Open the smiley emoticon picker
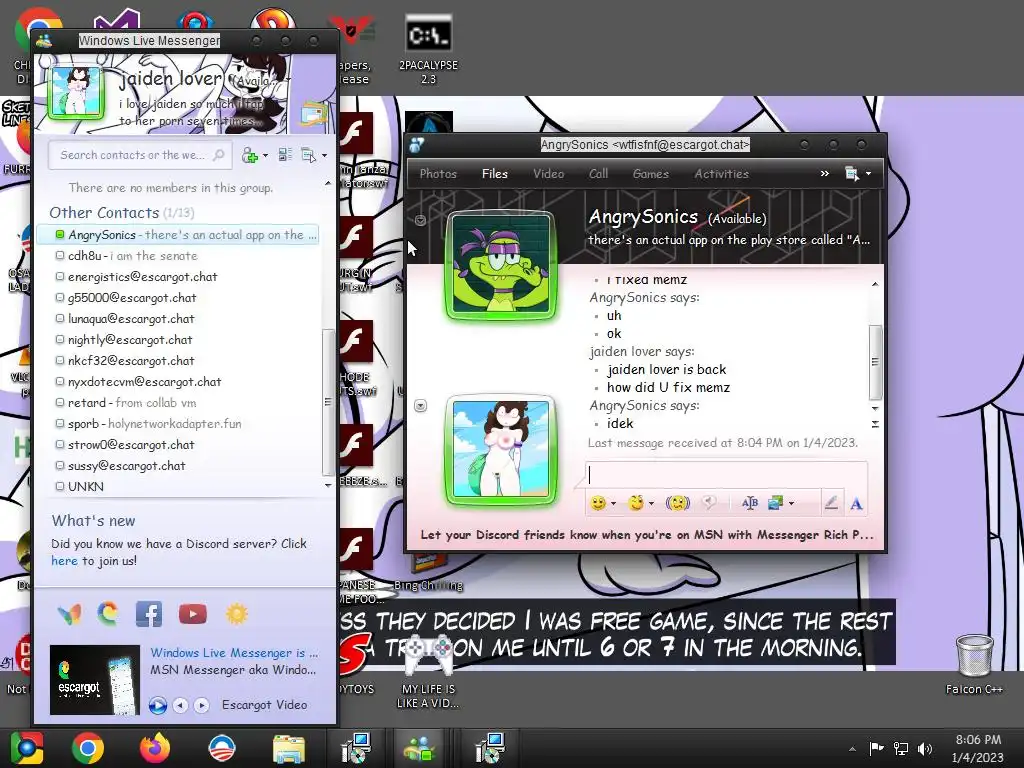1024x768 pixels. [598, 503]
